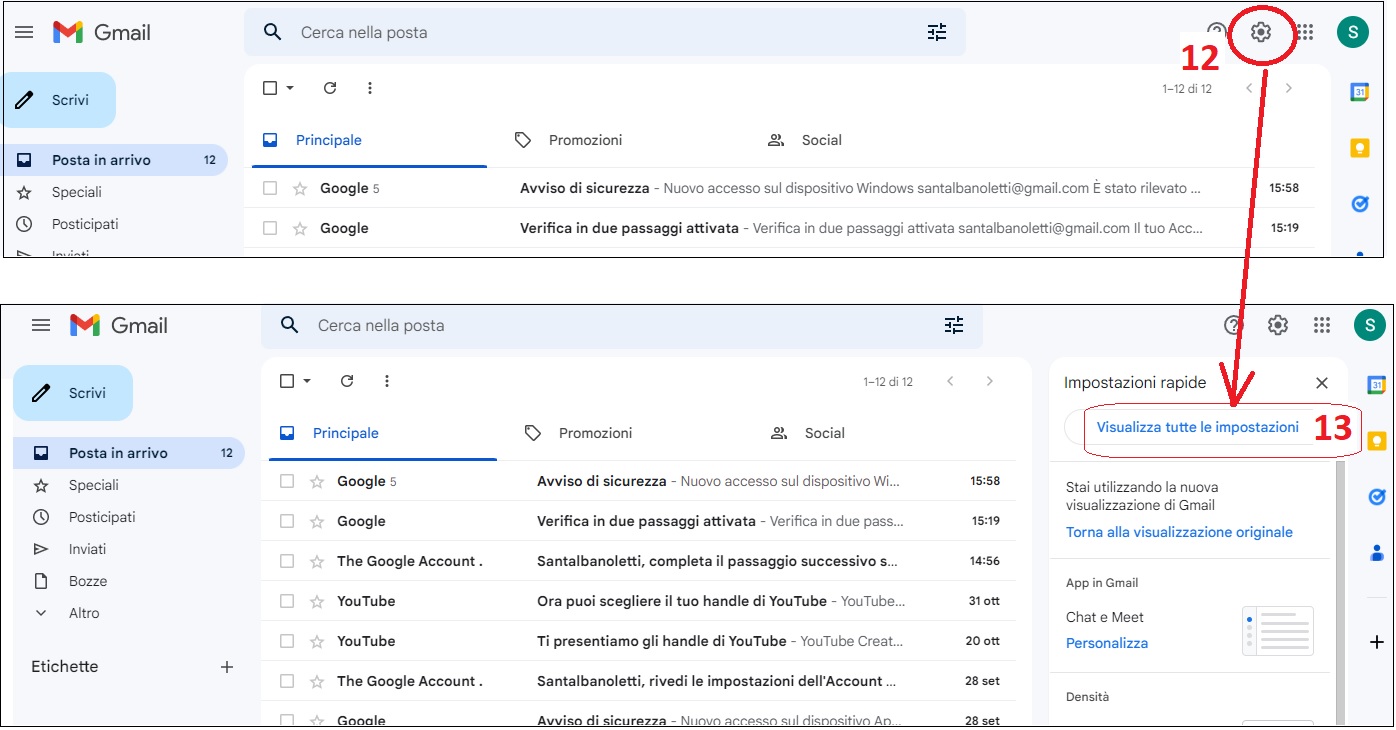Open main menu in upper Gmail window
The image size is (1396, 730).
[x=24, y=32]
